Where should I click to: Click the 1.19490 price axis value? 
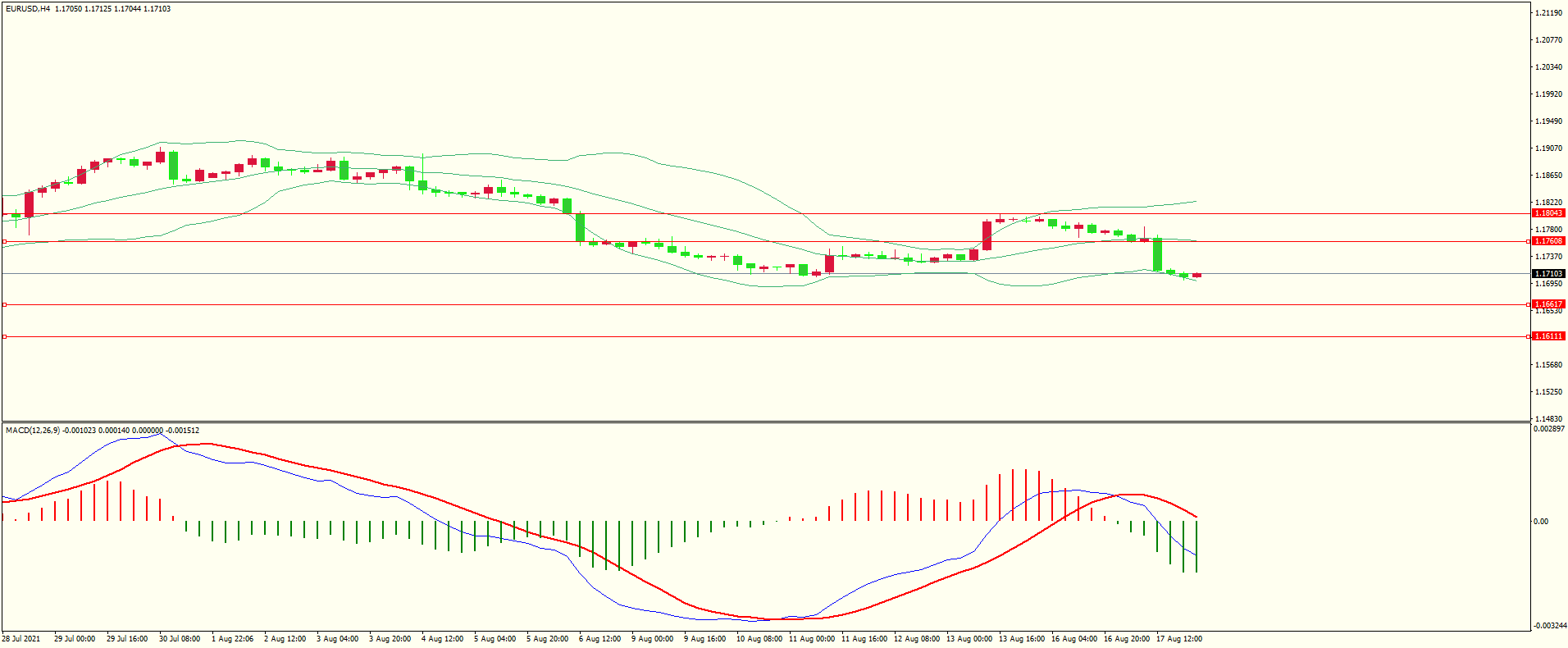(x=1548, y=121)
